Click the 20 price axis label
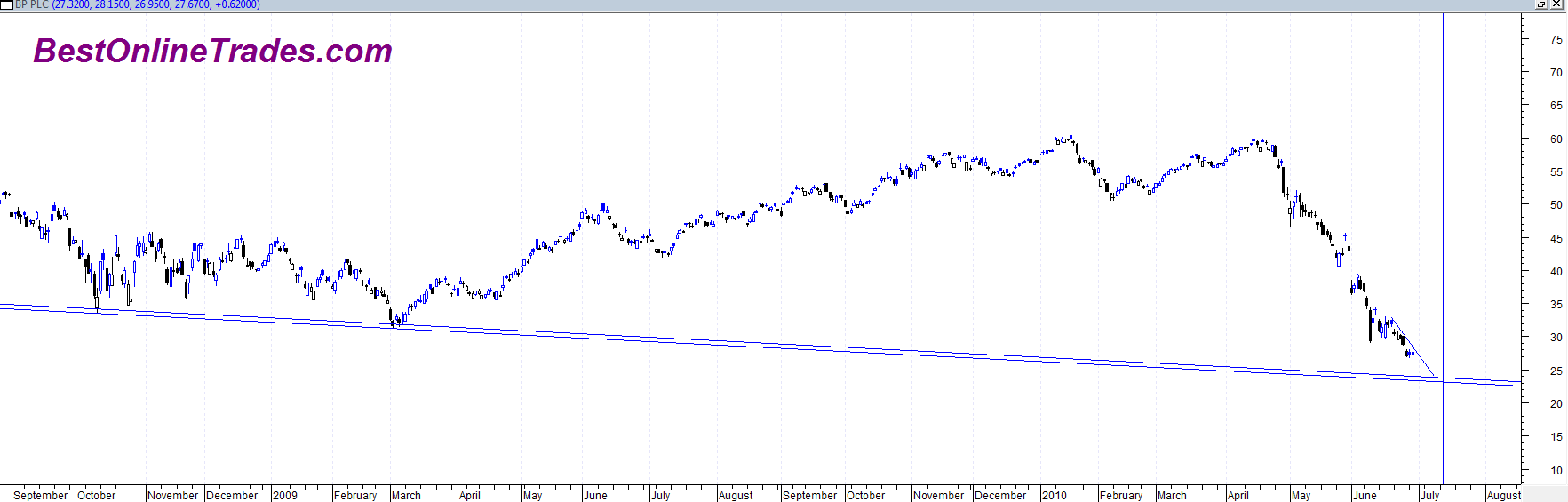The height and width of the screenshot is (502, 1568). point(1556,404)
